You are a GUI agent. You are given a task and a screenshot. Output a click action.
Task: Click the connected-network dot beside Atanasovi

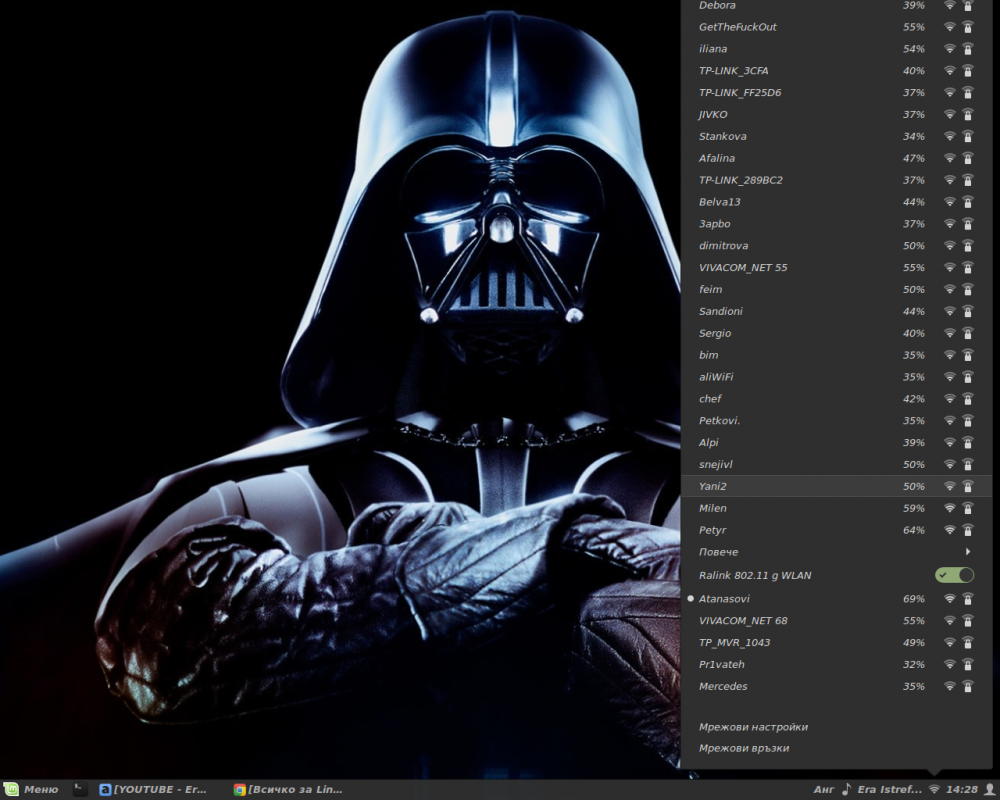690,598
